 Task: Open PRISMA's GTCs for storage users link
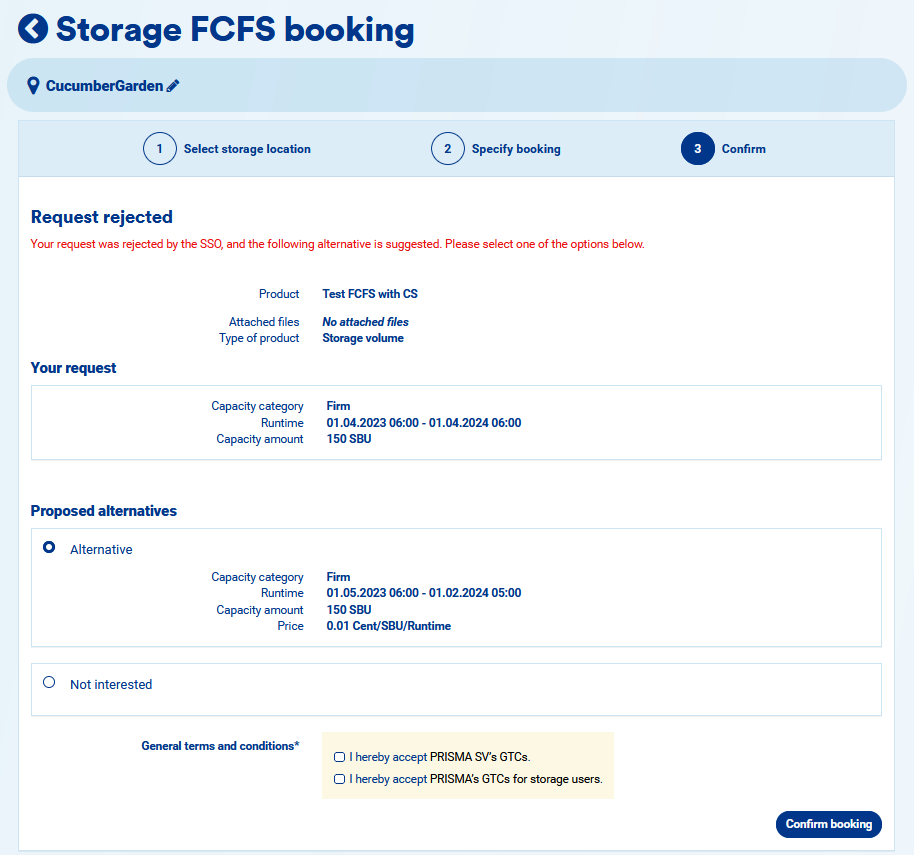(x=515, y=779)
